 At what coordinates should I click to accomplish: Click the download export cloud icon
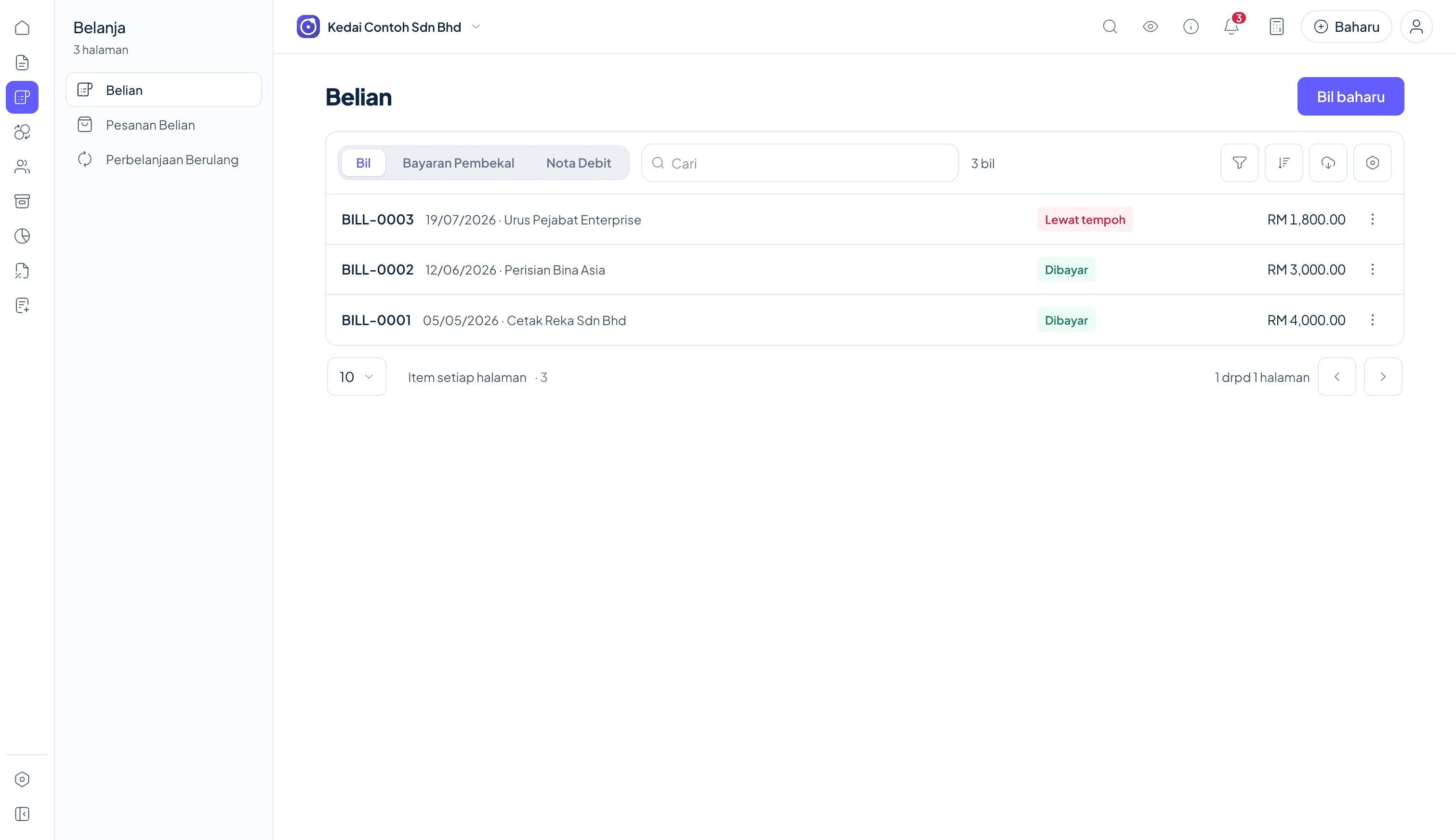(x=1328, y=163)
